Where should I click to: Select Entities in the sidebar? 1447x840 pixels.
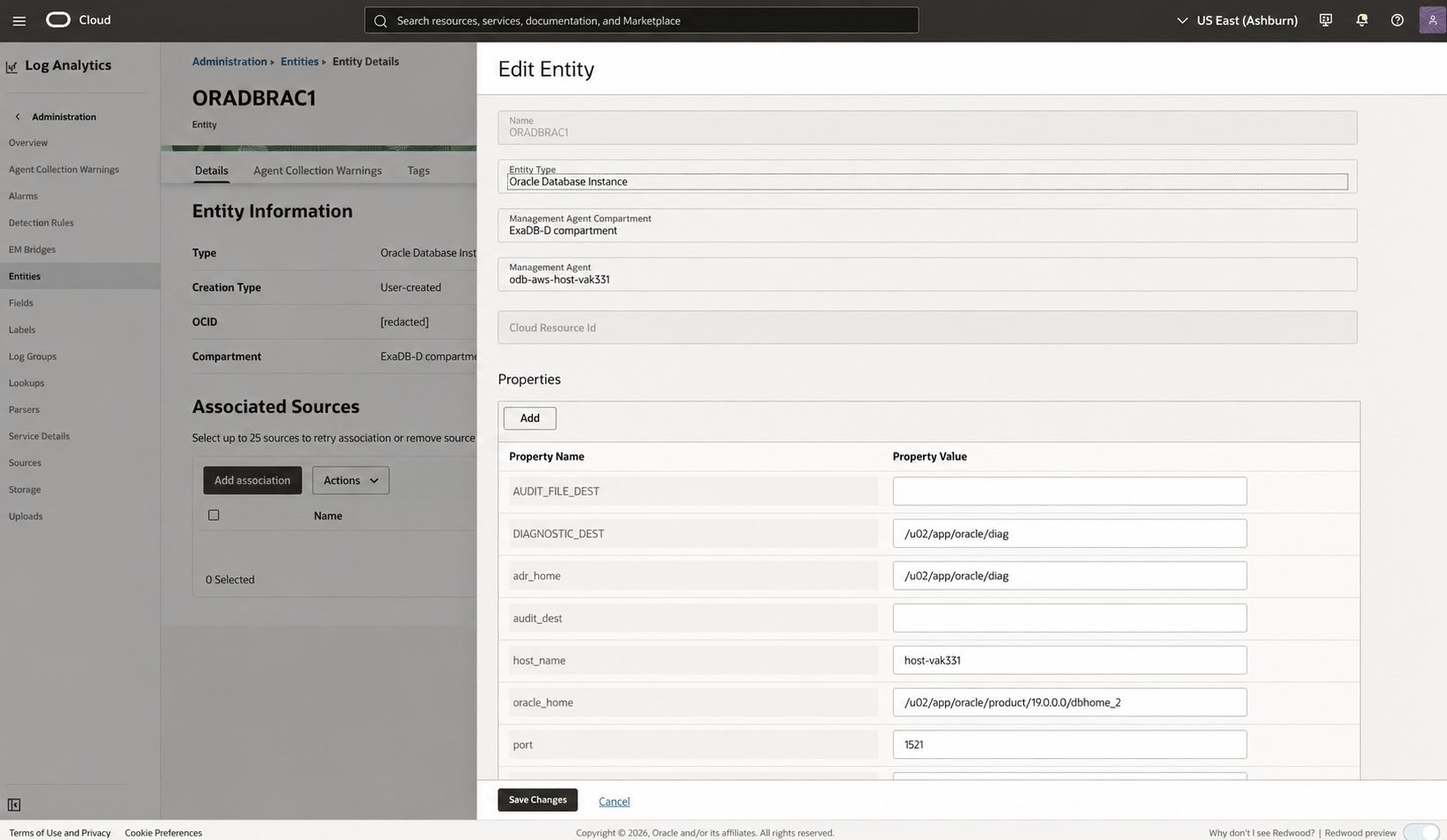click(80, 276)
